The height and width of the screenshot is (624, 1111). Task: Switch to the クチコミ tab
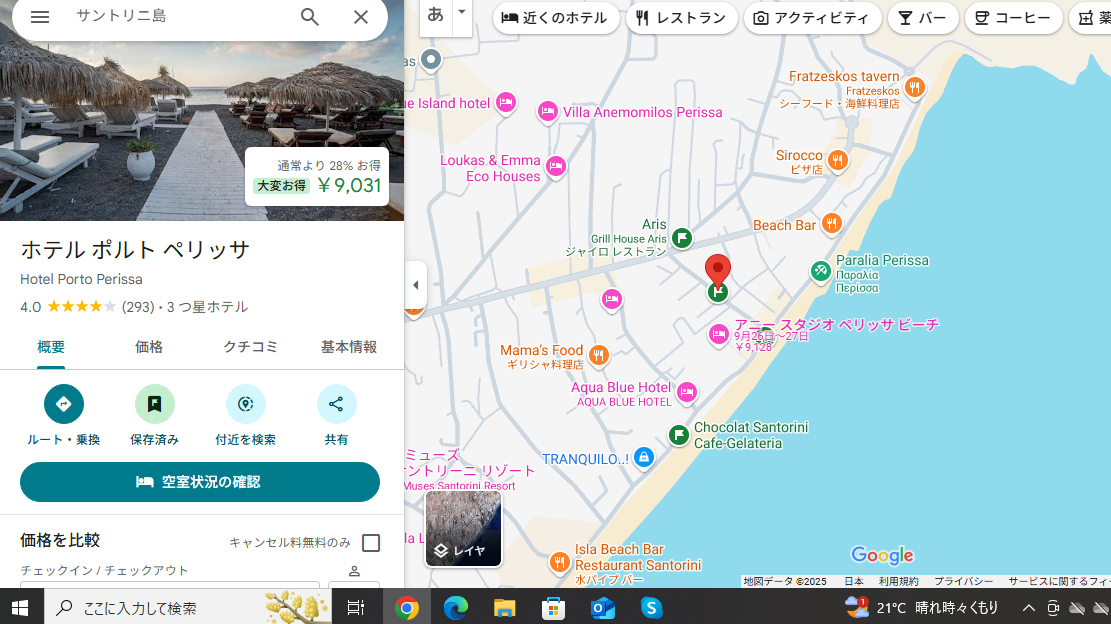(x=250, y=347)
